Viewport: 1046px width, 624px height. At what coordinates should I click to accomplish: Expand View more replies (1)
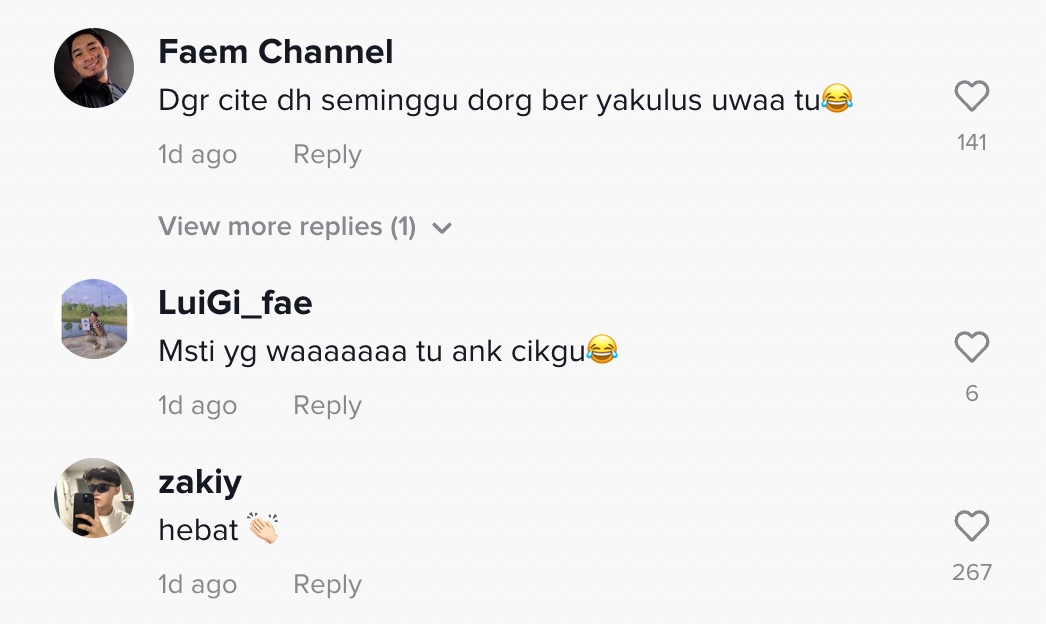click(287, 227)
